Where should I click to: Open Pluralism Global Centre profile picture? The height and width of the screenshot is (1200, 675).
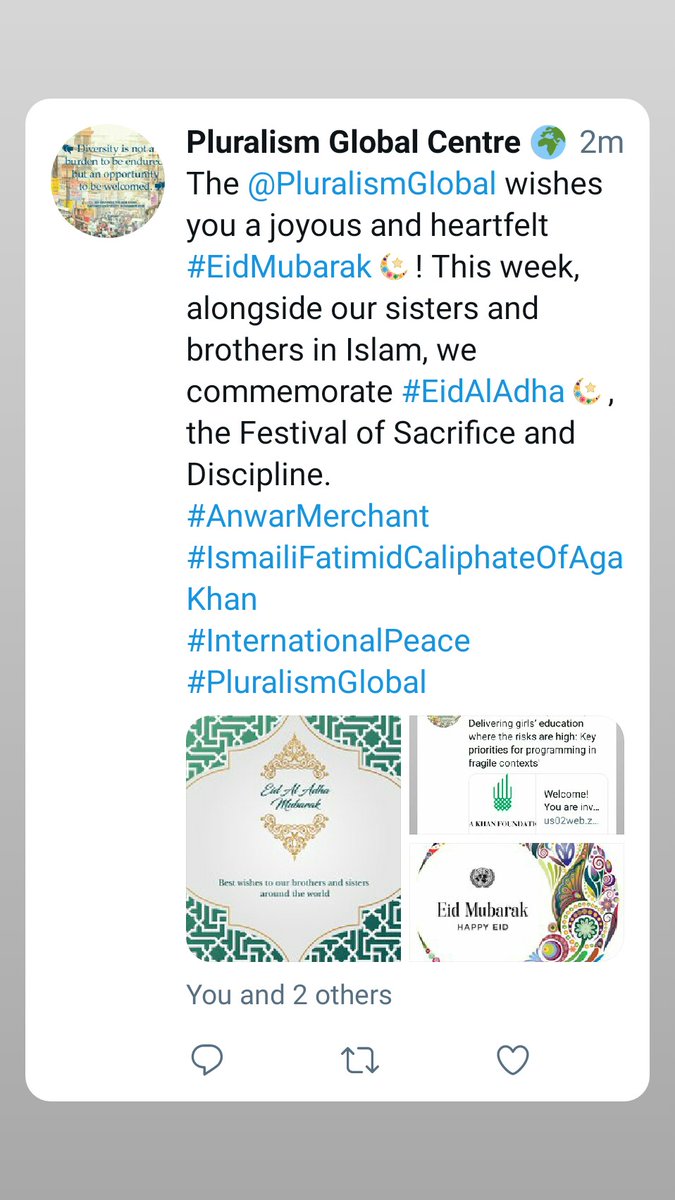(108, 181)
